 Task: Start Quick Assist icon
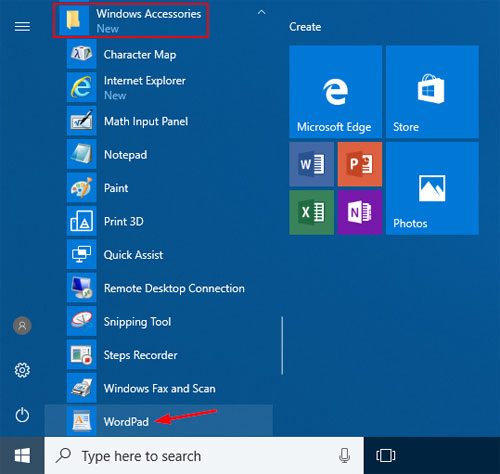pos(81,254)
